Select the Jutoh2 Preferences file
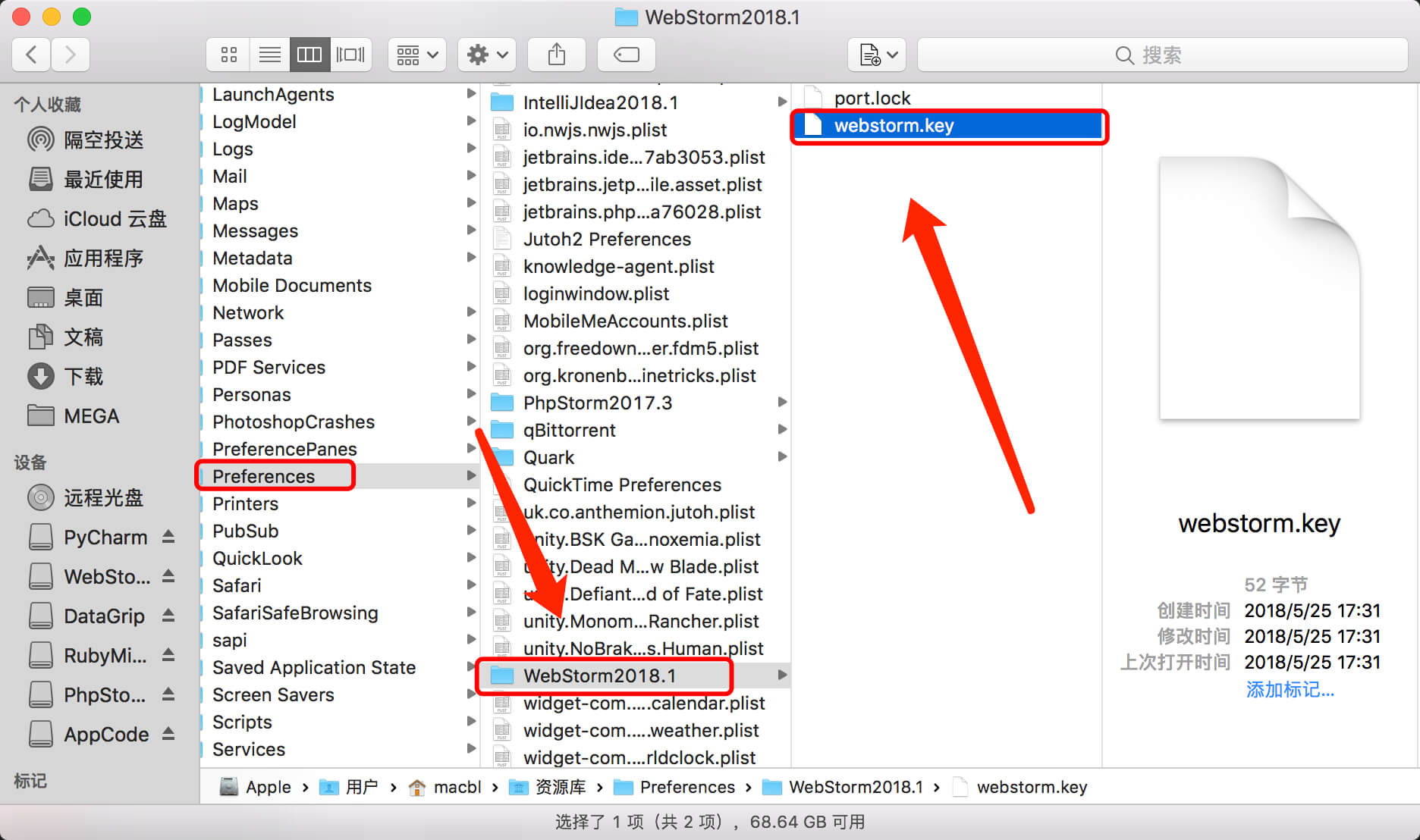 click(x=636, y=239)
